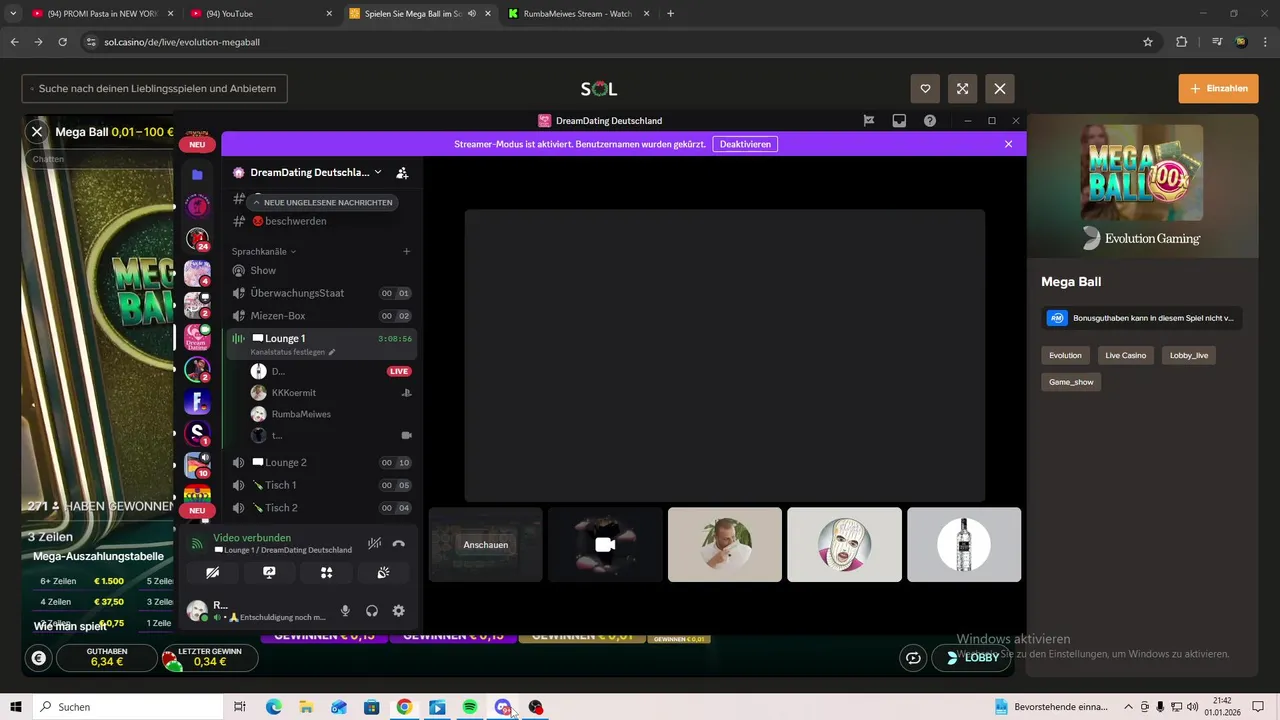Dismiss the streamer mode banner
Screen dimensions: 1280x720
click(x=1008, y=144)
